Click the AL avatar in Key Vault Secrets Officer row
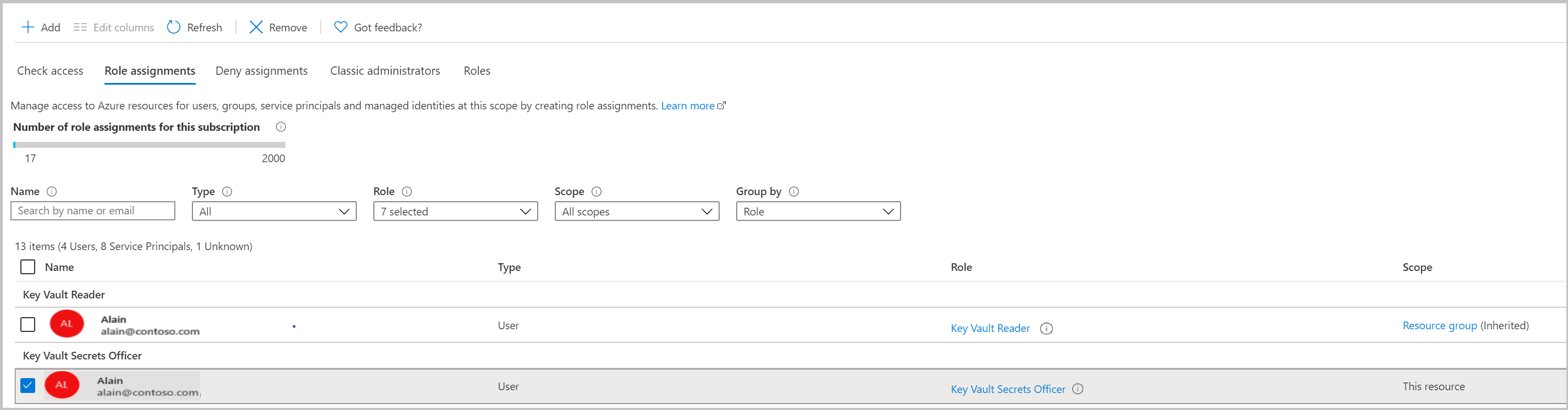1568x410 pixels. click(x=62, y=385)
